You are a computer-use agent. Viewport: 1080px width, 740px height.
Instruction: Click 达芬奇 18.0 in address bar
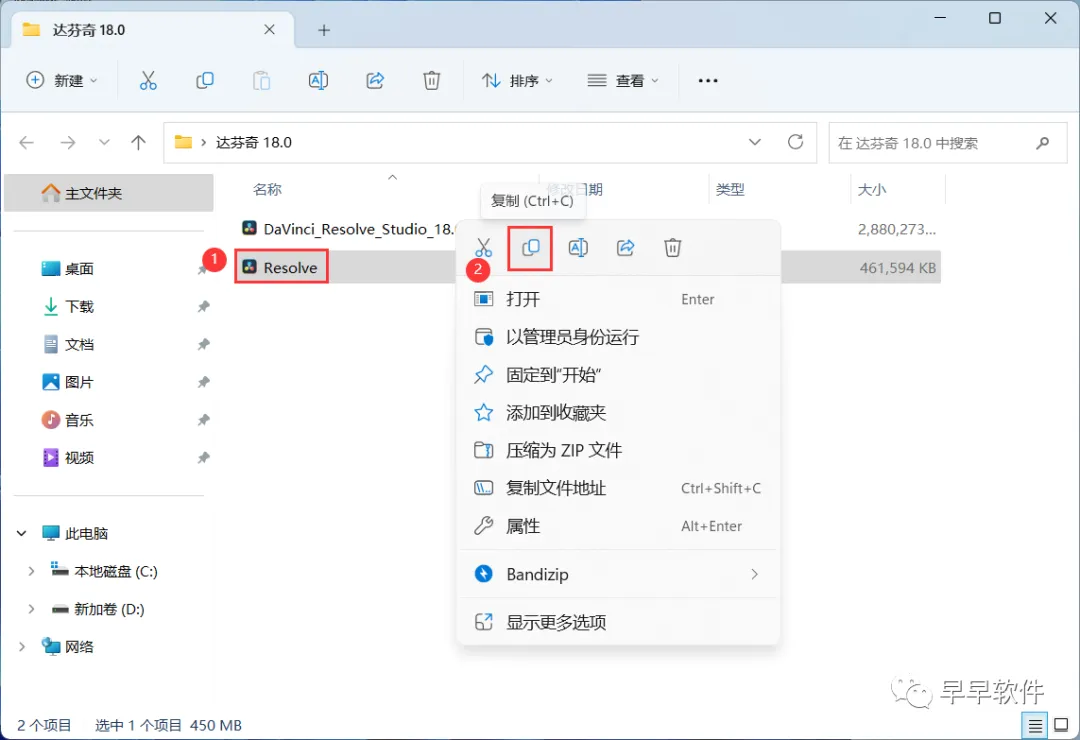(253, 143)
